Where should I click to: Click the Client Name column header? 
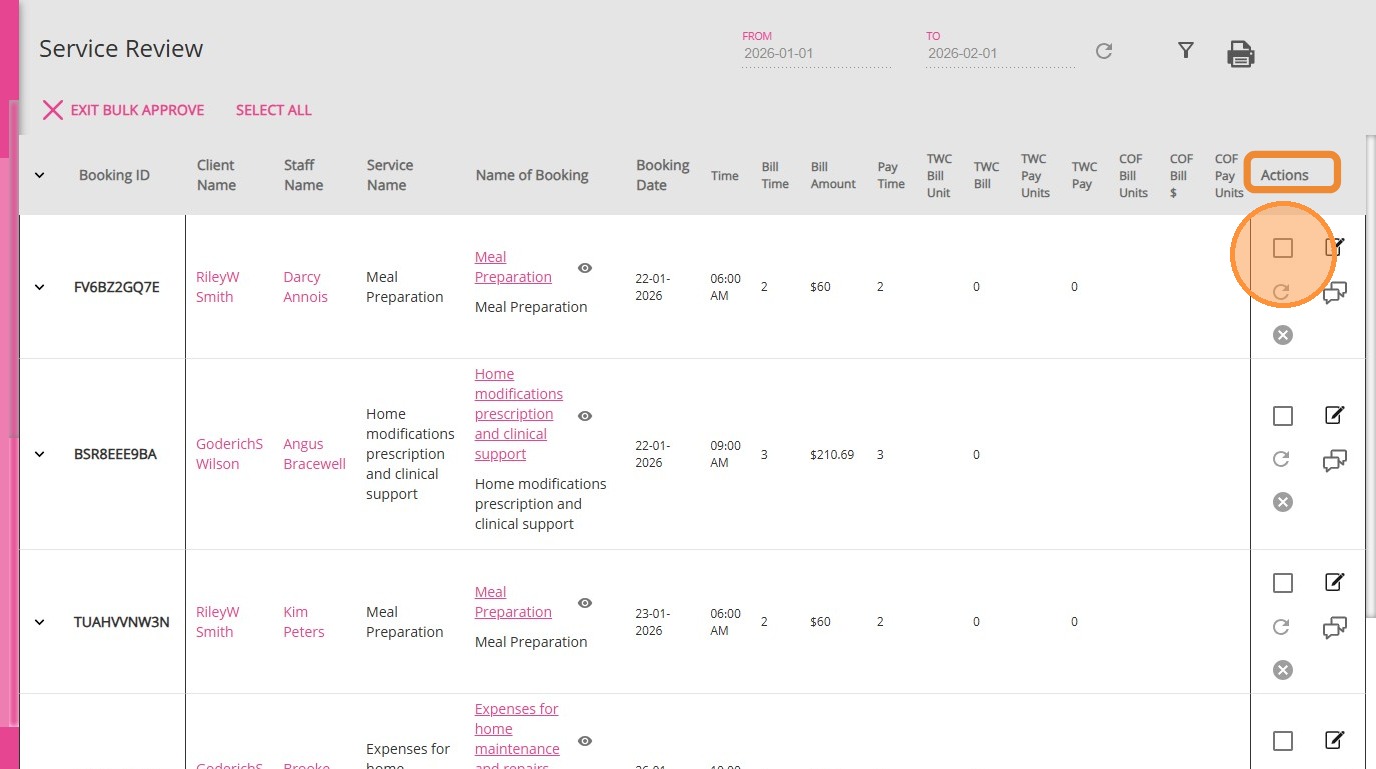[x=216, y=175]
